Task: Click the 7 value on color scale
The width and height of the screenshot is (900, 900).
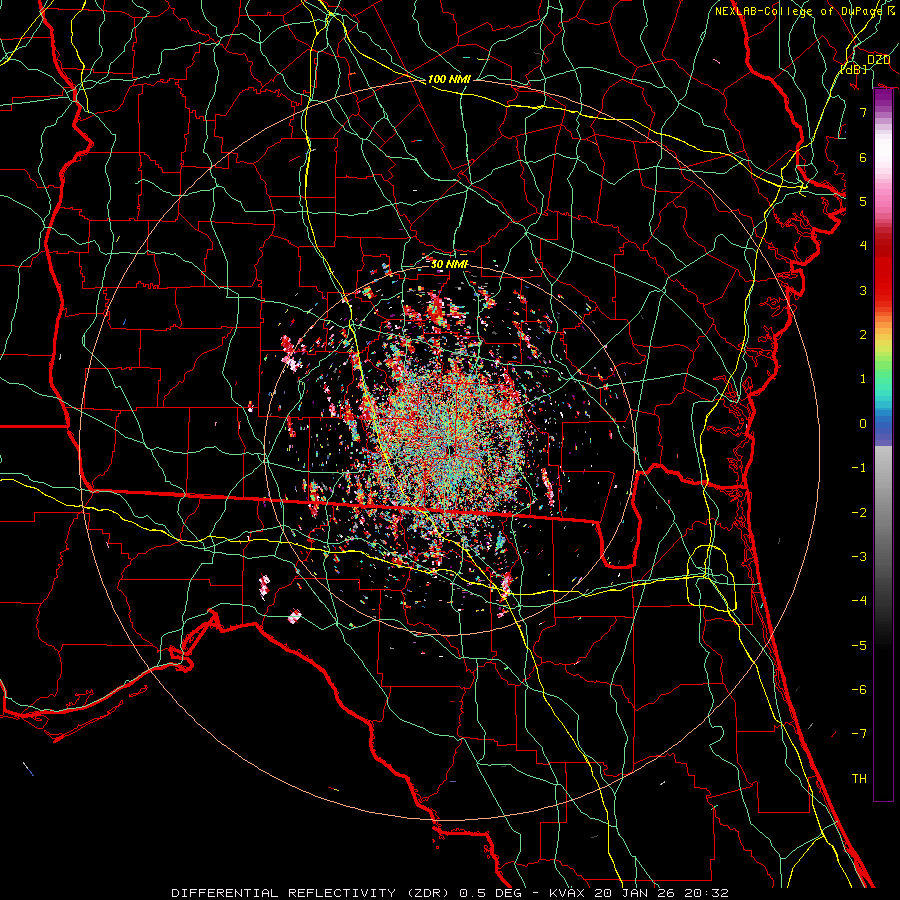Action: click(x=863, y=112)
